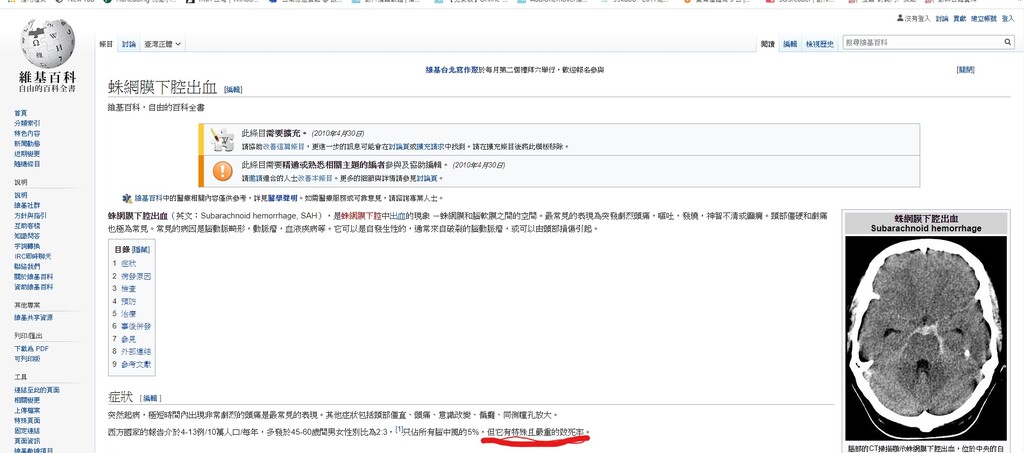Image resolution: width=1024 pixels, height=453 pixels.
Task: Click 隨機條目 in the left sidebar
Action: (x=27, y=163)
